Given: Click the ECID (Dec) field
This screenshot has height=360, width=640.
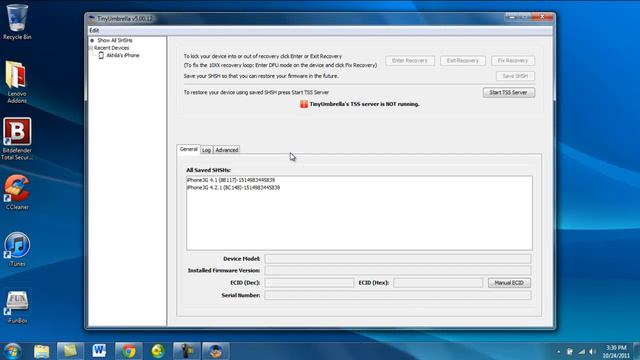Looking at the screenshot, I should coord(309,282).
